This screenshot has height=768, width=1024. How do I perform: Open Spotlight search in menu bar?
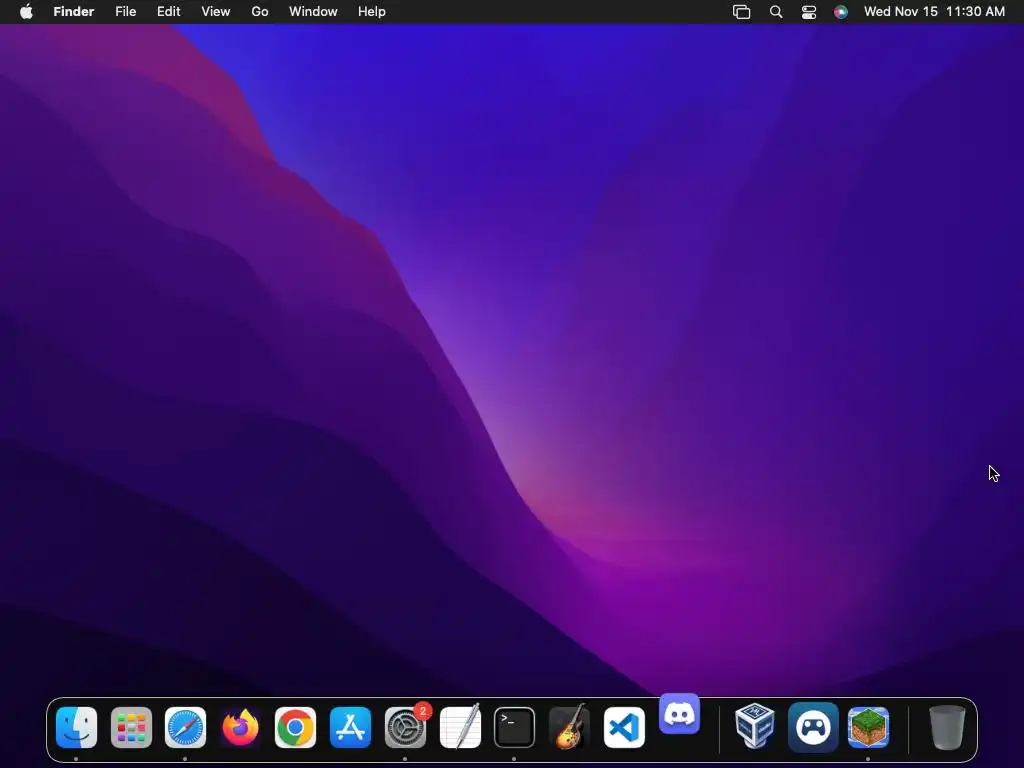click(x=776, y=12)
